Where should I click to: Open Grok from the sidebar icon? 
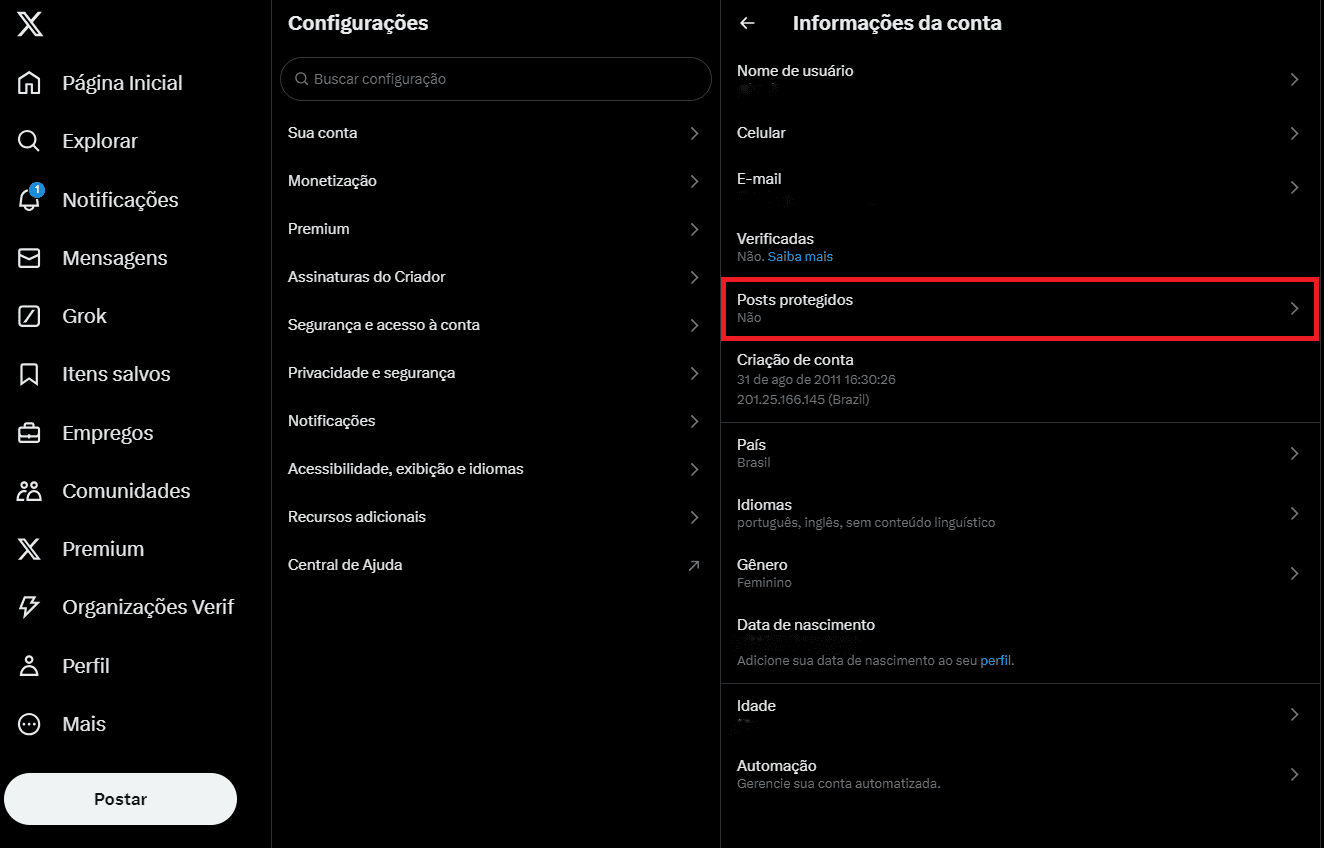pos(30,316)
